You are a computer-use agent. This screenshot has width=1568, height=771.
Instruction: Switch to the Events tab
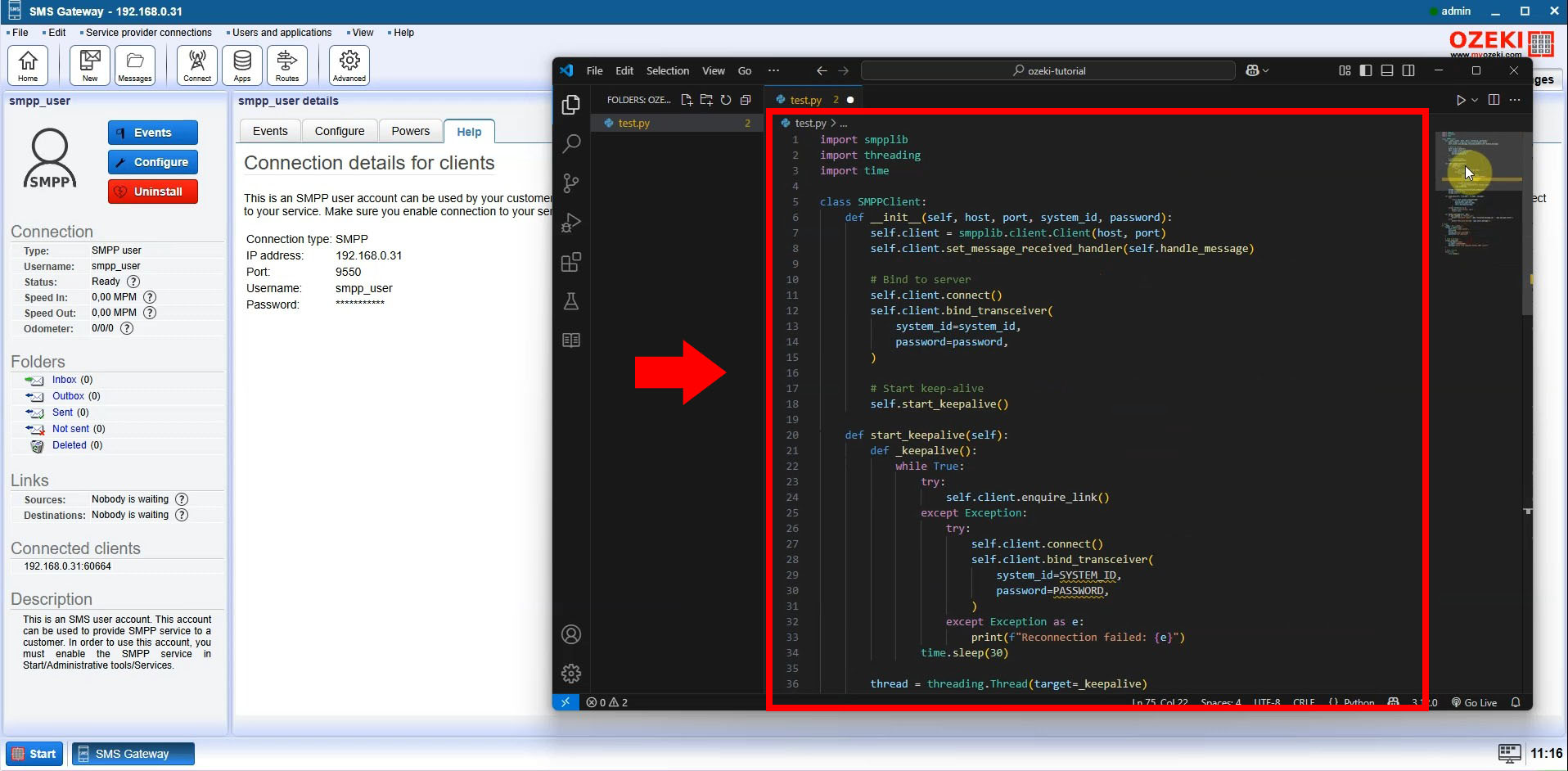click(x=270, y=131)
